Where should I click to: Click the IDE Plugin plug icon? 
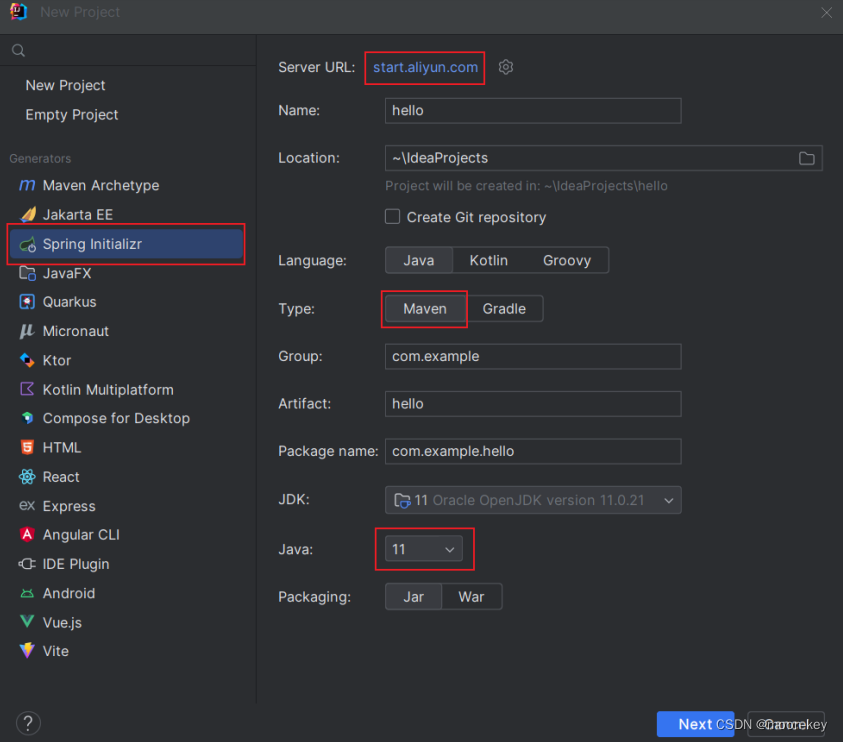click(x=27, y=564)
